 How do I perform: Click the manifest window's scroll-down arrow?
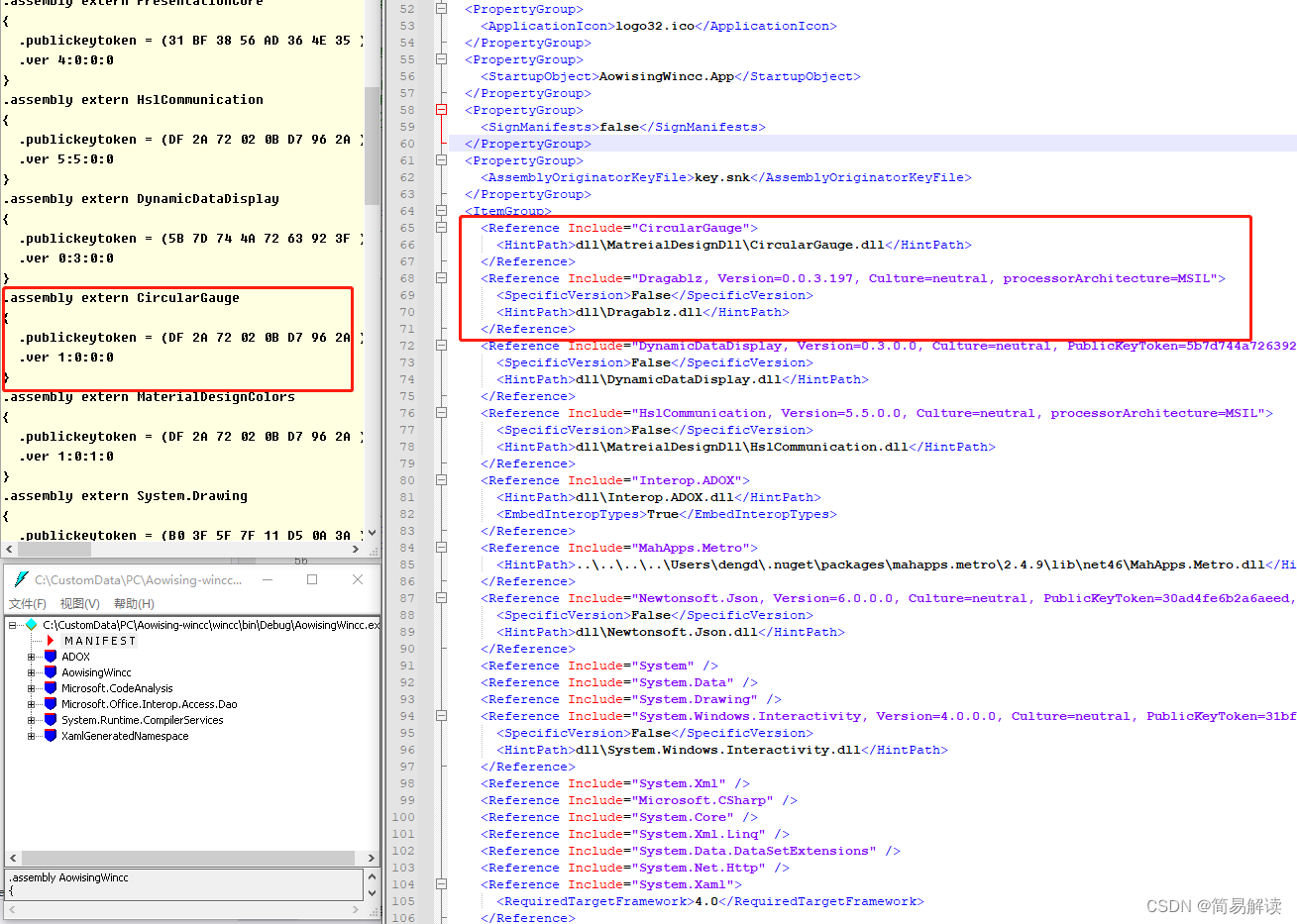[x=373, y=533]
